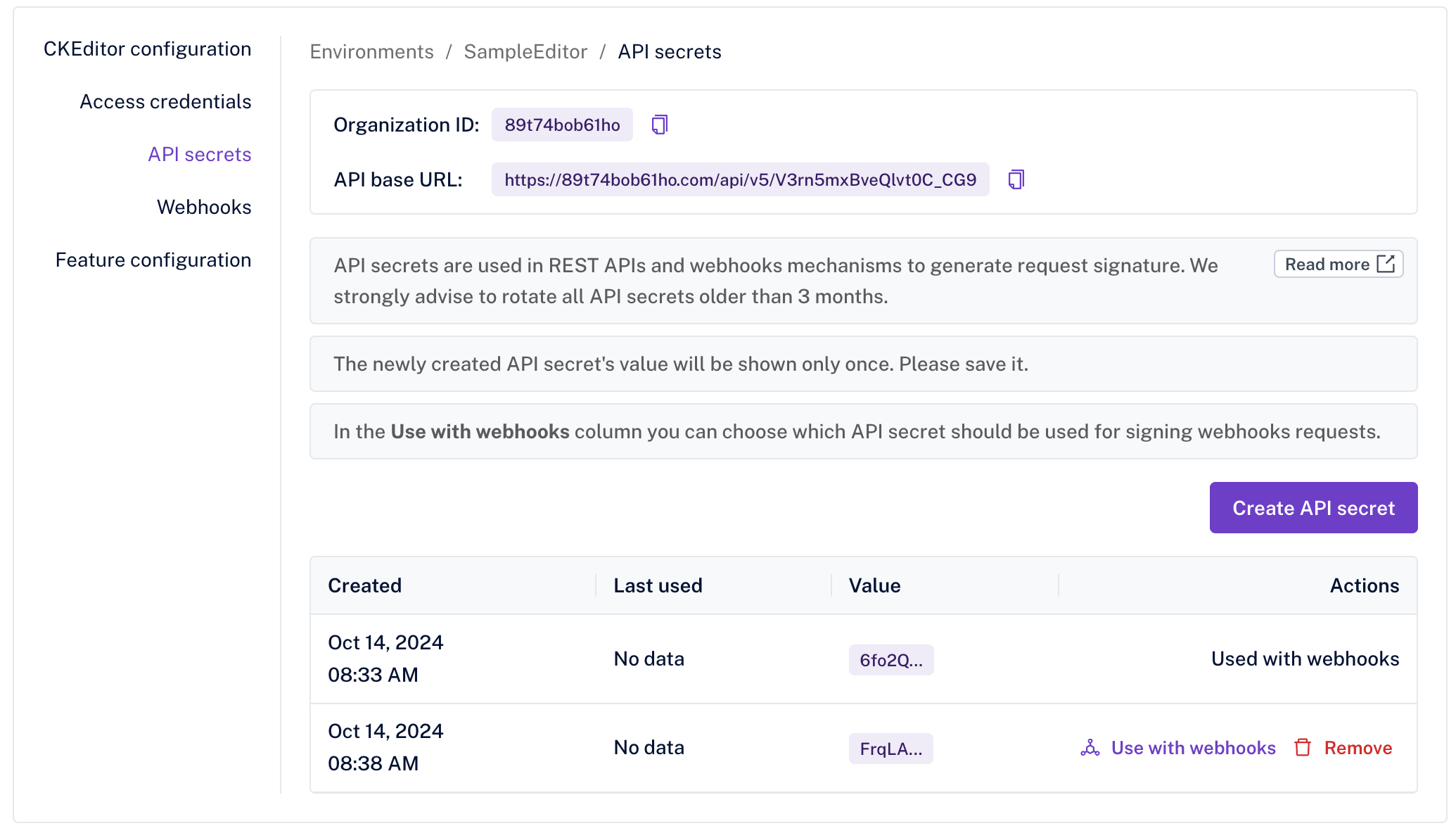Screen dimensions: 1456x833
Task: Click the Created column header
Action: pos(364,585)
